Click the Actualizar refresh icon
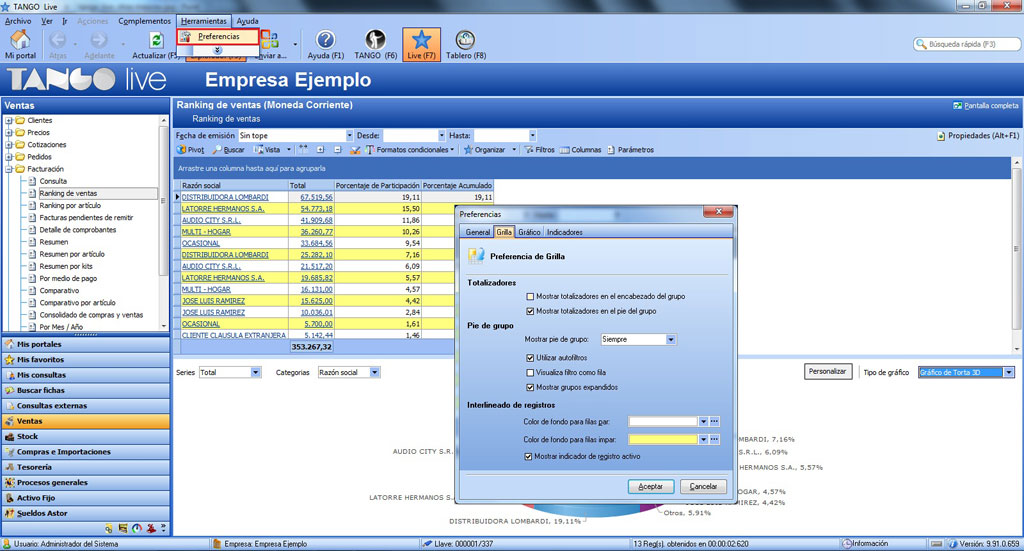The height and width of the screenshot is (551, 1024). click(x=156, y=40)
